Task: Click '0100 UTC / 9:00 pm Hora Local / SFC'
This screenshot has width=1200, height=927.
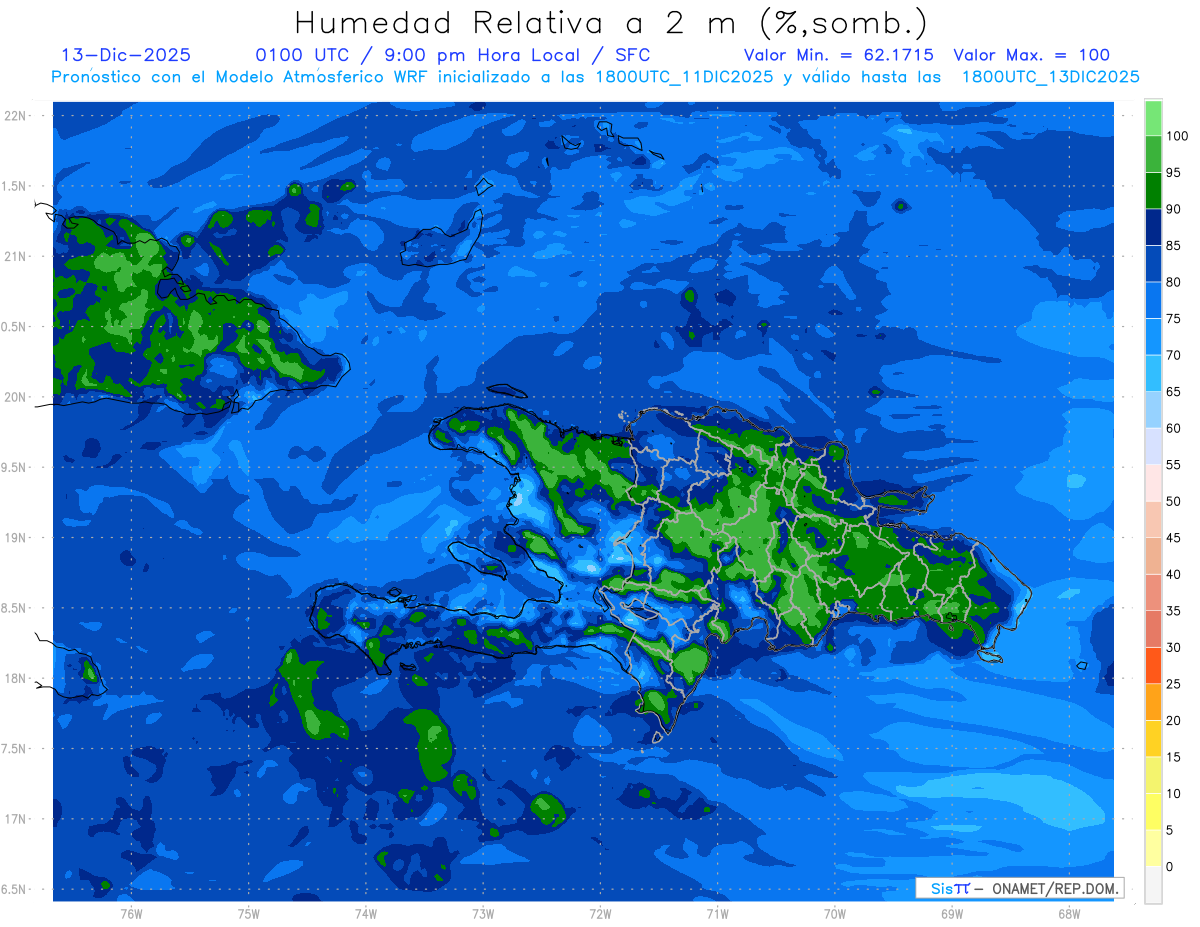Action: click(x=453, y=56)
